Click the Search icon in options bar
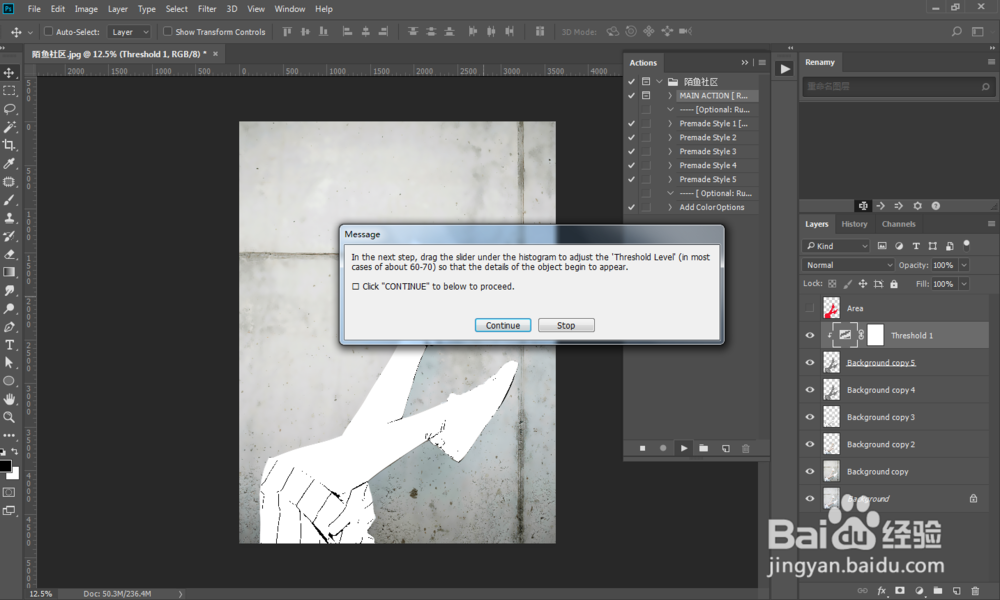 point(956,31)
